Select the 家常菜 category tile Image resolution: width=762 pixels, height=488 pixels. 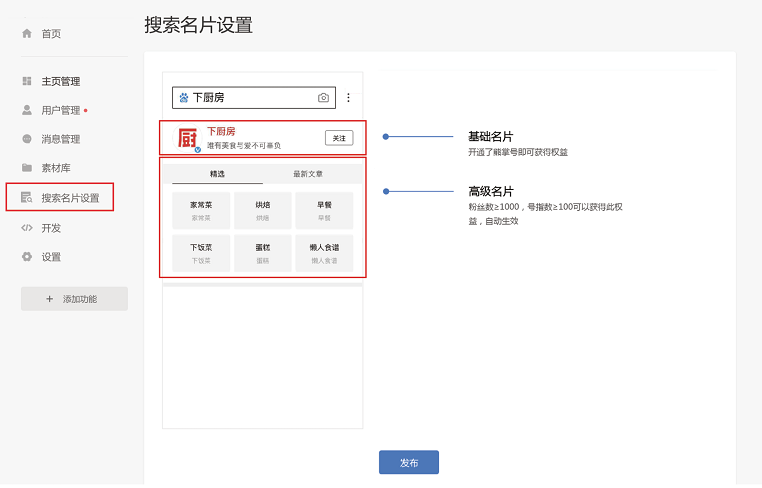click(201, 211)
